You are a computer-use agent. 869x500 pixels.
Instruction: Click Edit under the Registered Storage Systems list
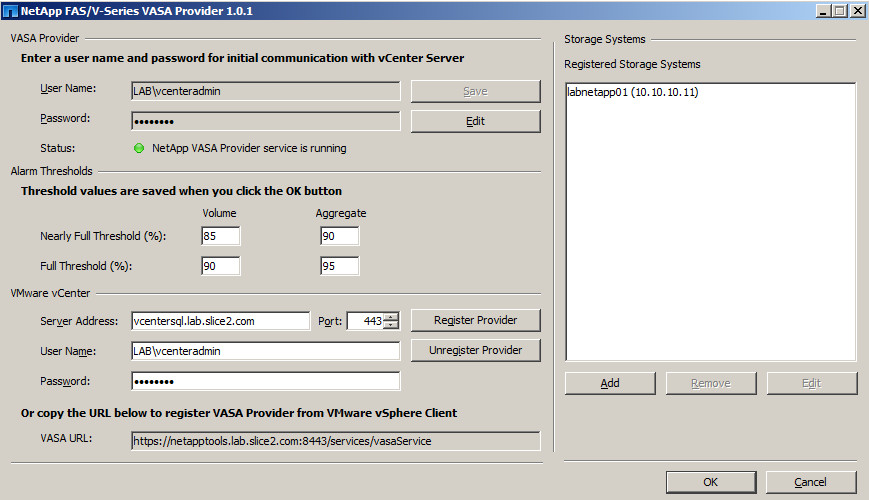[x=812, y=383]
